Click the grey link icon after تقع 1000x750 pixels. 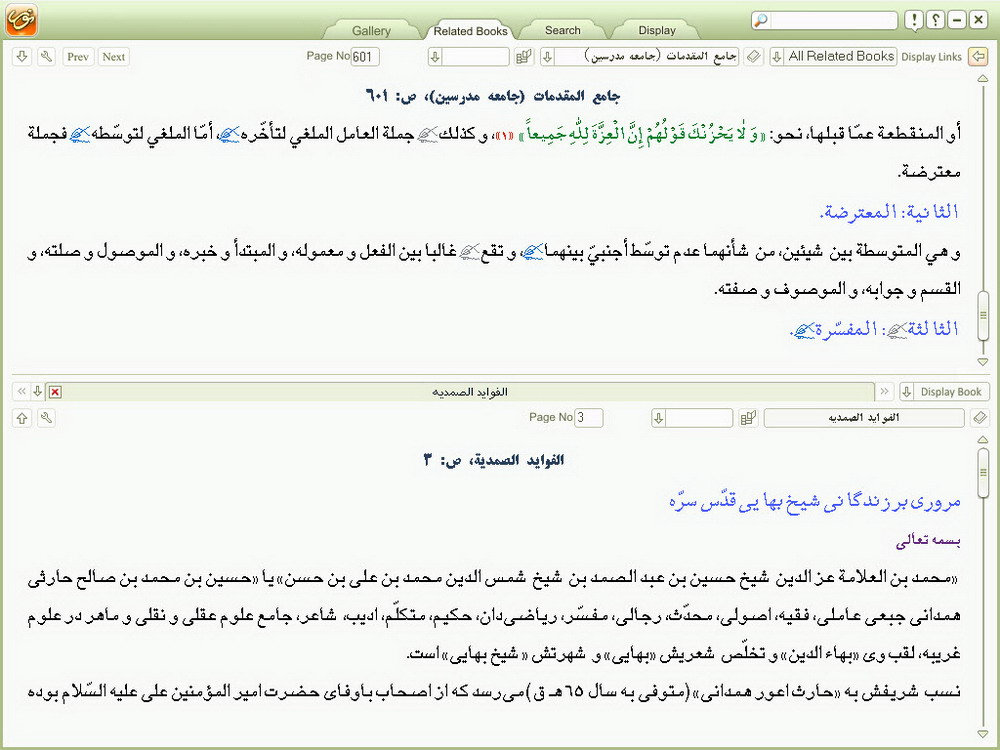(x=470, y=253)
